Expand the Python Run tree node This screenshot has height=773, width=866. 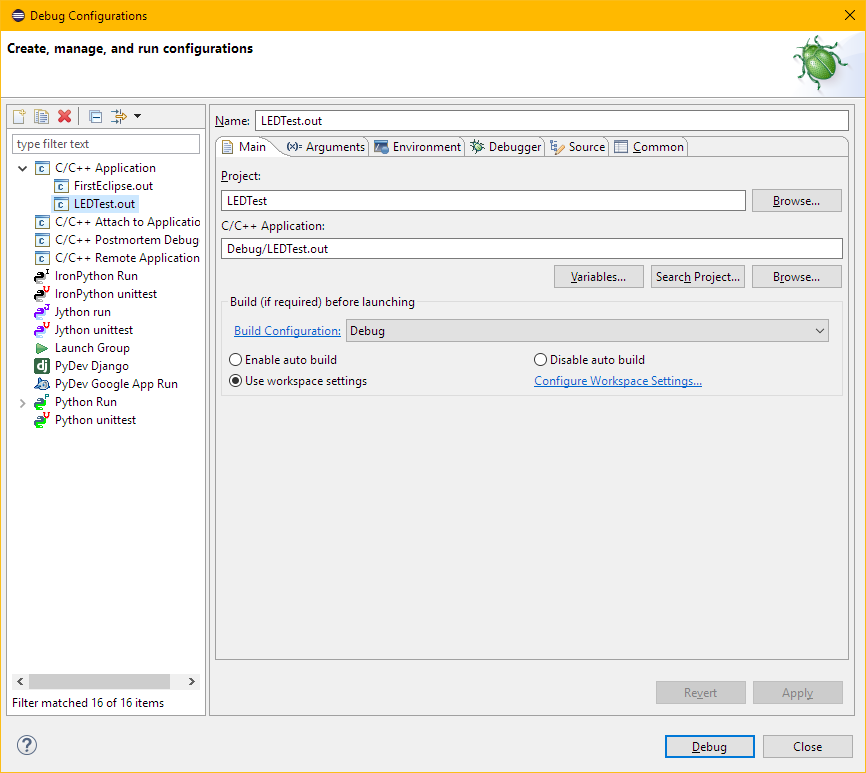(23, 402)
